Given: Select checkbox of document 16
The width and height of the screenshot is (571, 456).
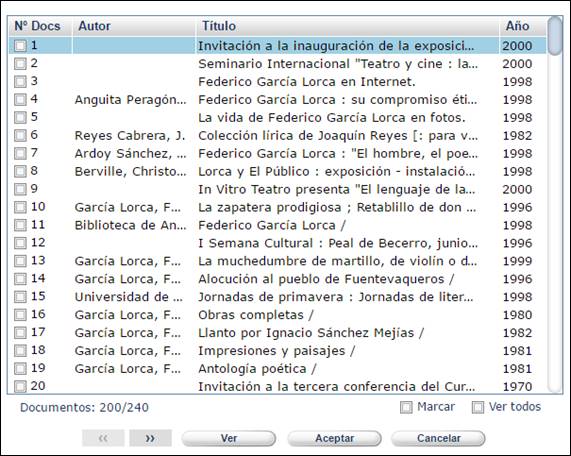Looking at the screenshot, I should tap(20, 314).
